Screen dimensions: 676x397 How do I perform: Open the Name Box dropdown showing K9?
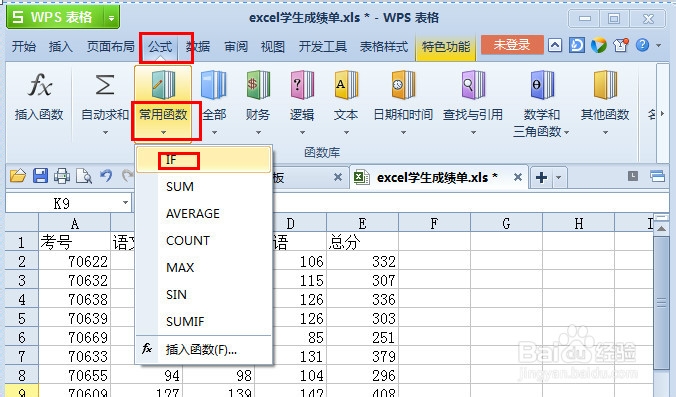[125, 203]
